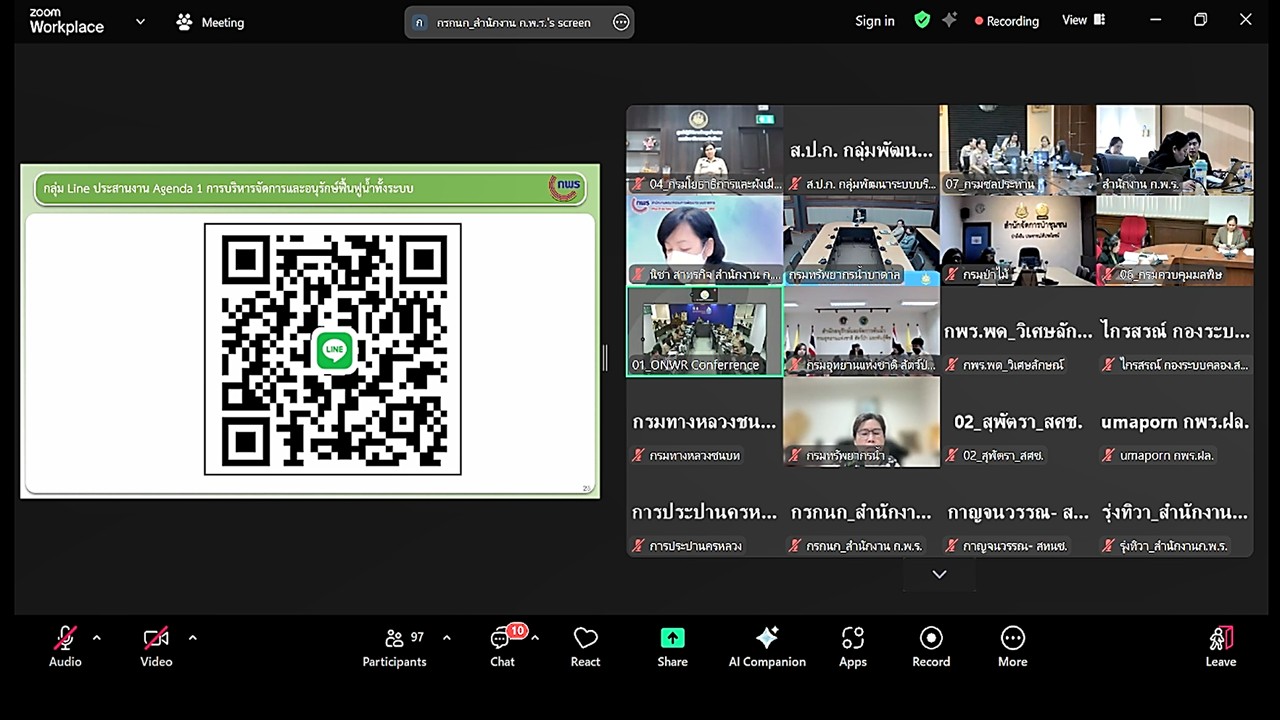Leave the meeting
The image size is (1280, 720).
(1220, 646)
